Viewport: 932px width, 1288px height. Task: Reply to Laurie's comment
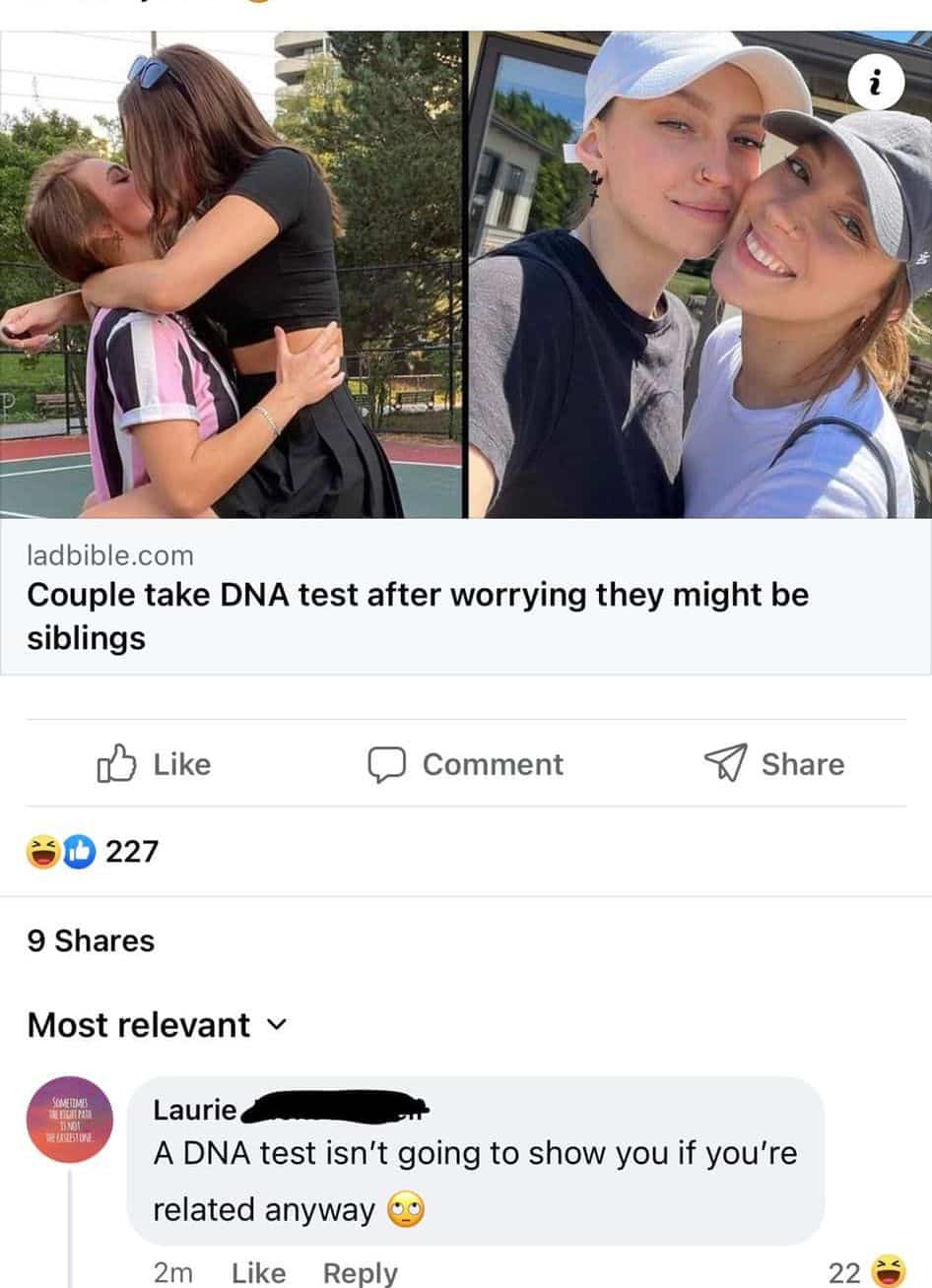pyautogui.click(x=361, y=1273)
